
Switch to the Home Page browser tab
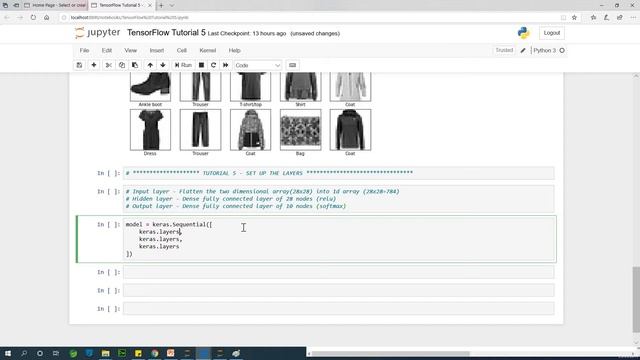click(55, 5)
